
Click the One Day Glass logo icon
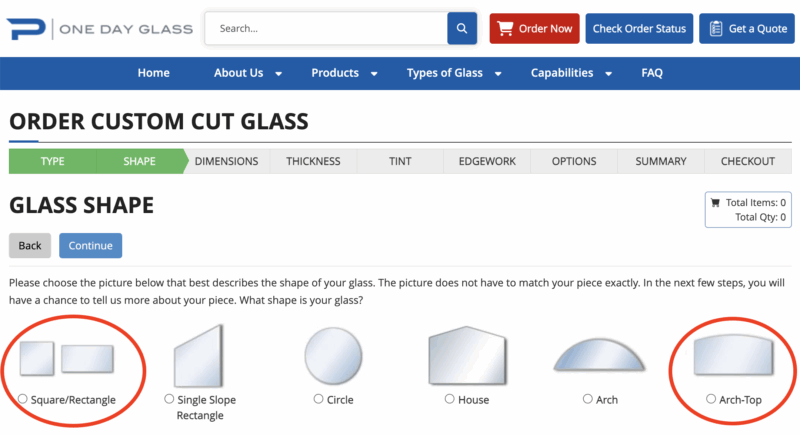coord(25,29)
